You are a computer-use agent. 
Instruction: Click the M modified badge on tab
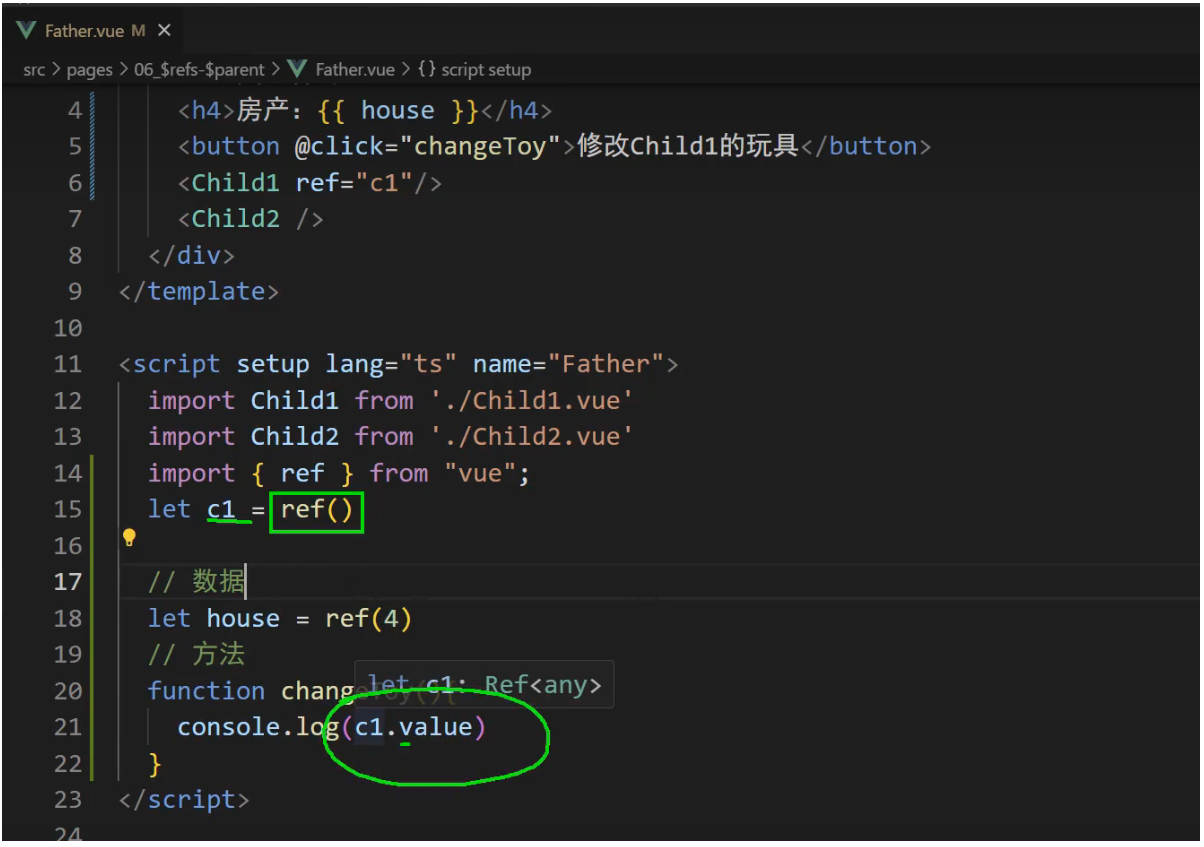coord(139,31)
